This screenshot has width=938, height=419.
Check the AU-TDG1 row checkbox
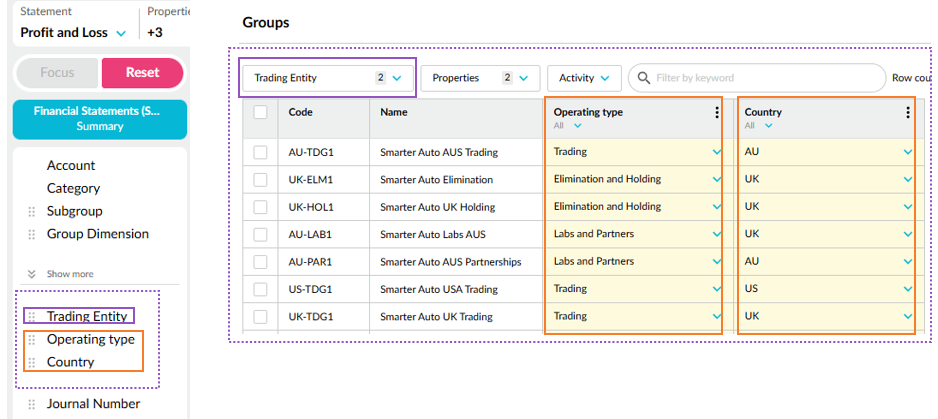(260, 153)
